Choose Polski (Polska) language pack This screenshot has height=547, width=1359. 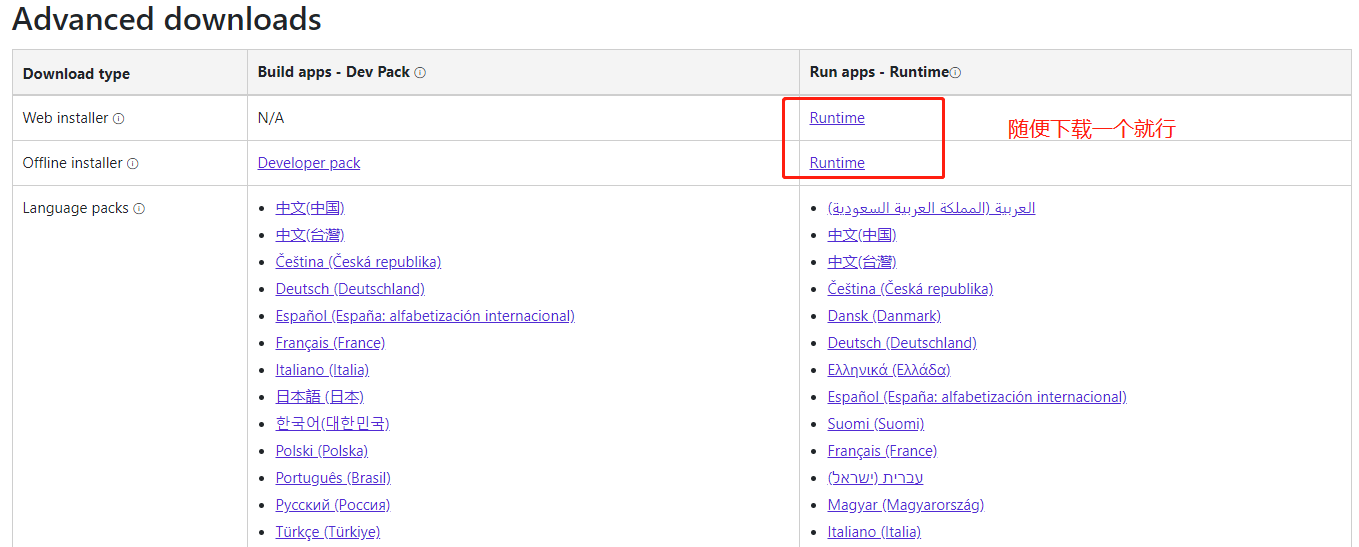tap(321, 451)
